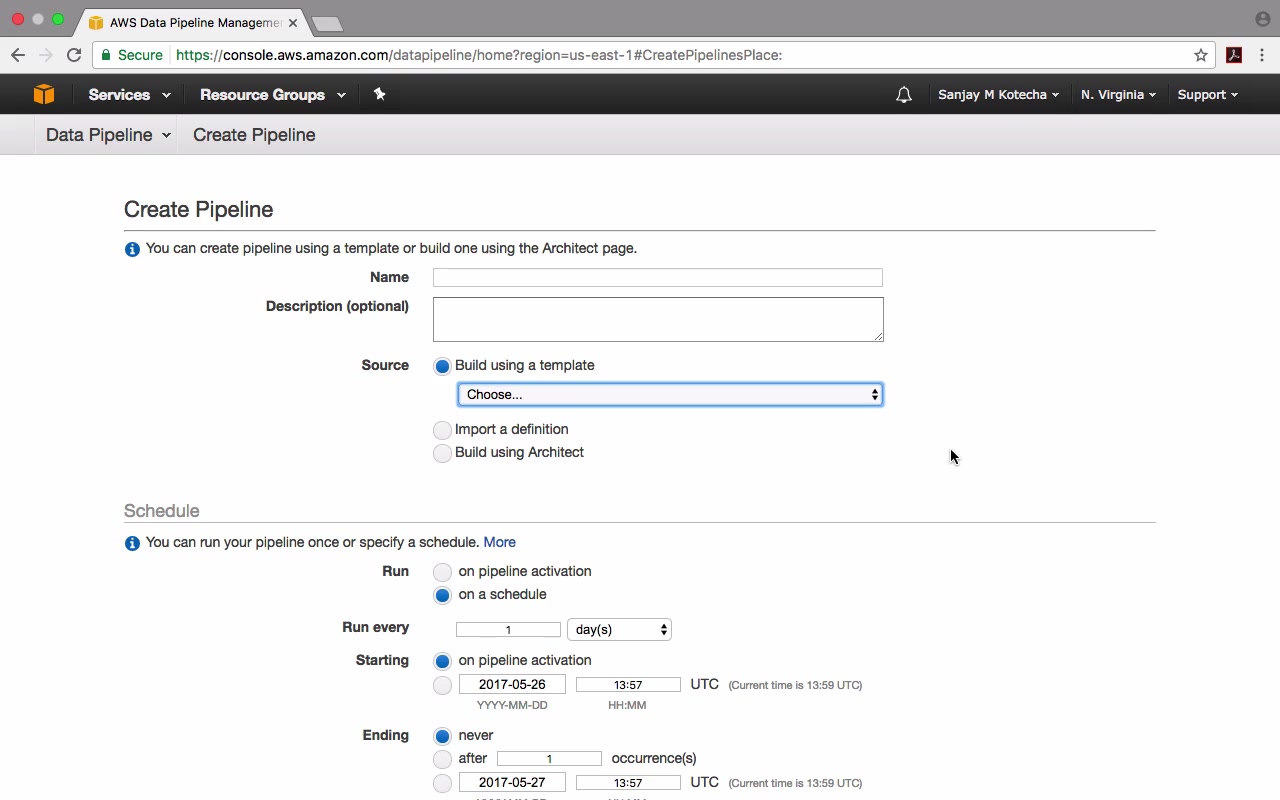The width and height of the screenshot is (1280, 800).
Task: Reload the page with refresh icon
Action: pyautogui.click(x=74, y=55)
